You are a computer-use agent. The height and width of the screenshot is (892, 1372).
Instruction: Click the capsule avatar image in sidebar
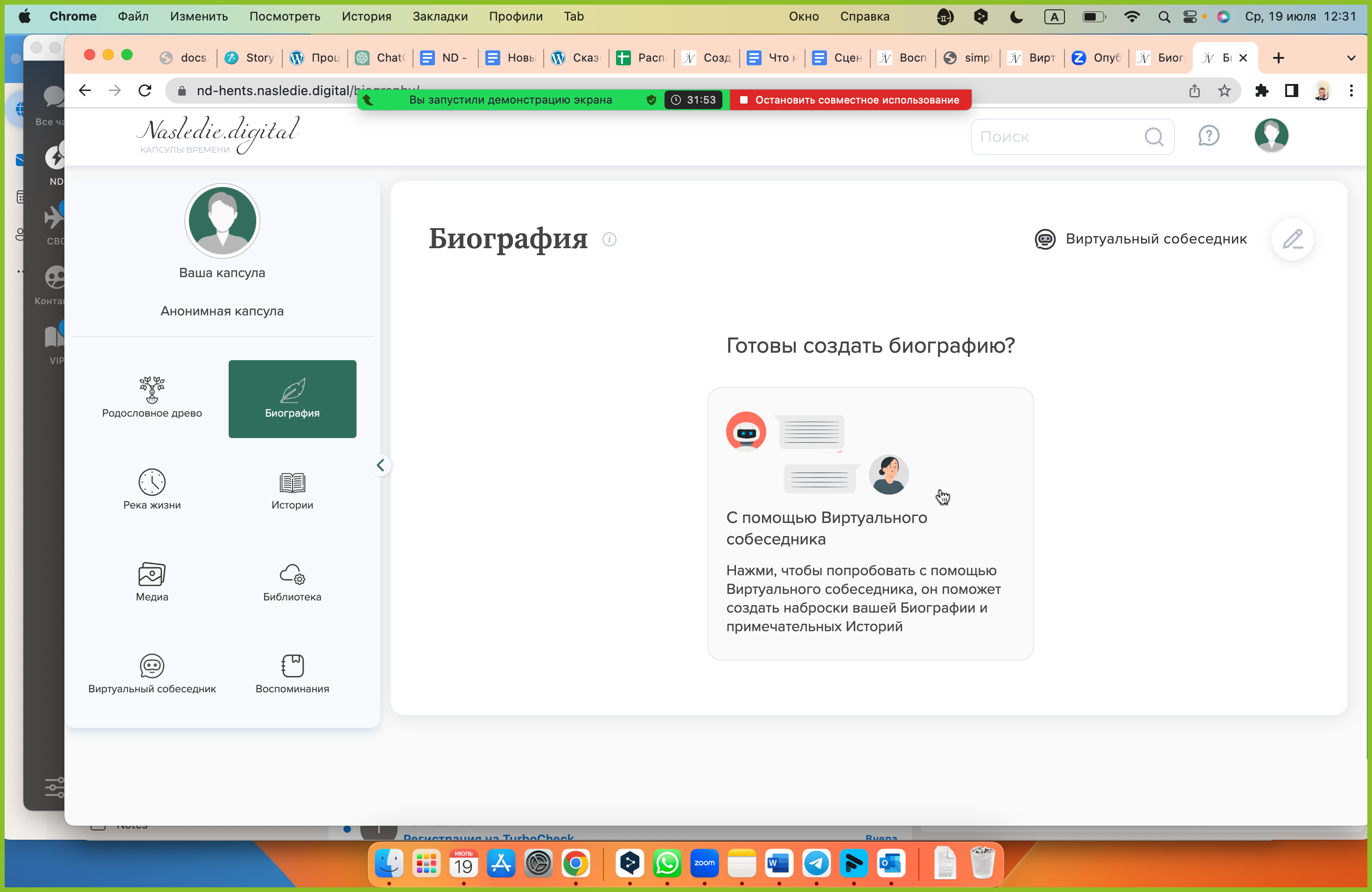(222, 221)
